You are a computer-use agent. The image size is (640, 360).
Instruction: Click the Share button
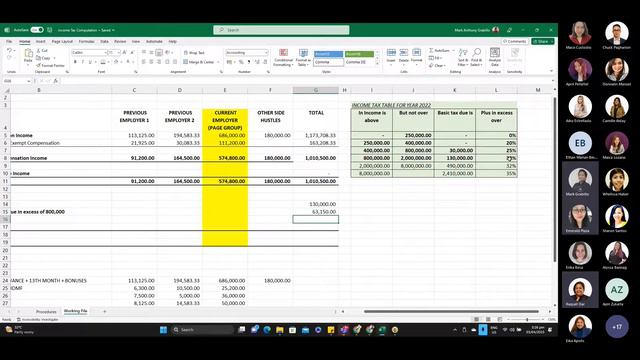(542, 42)
